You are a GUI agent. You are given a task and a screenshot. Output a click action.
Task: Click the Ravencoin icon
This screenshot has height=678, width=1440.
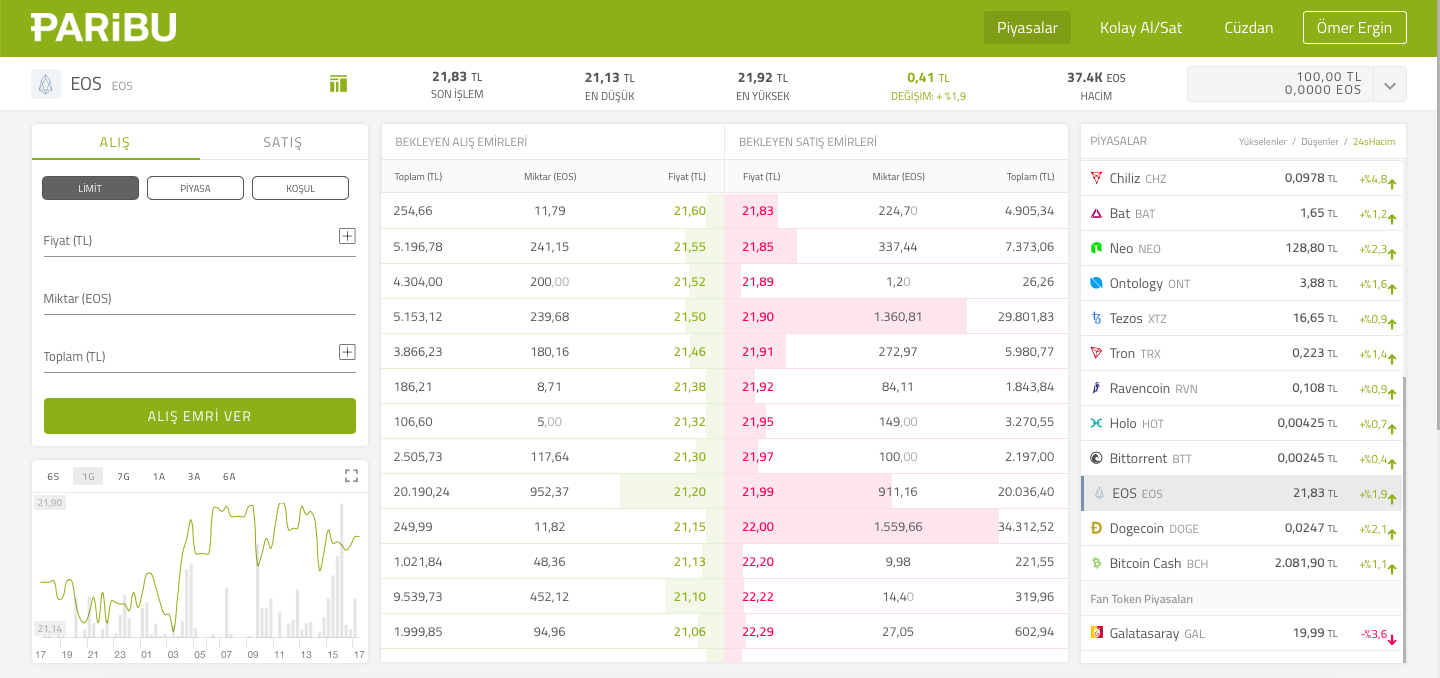1096,389
